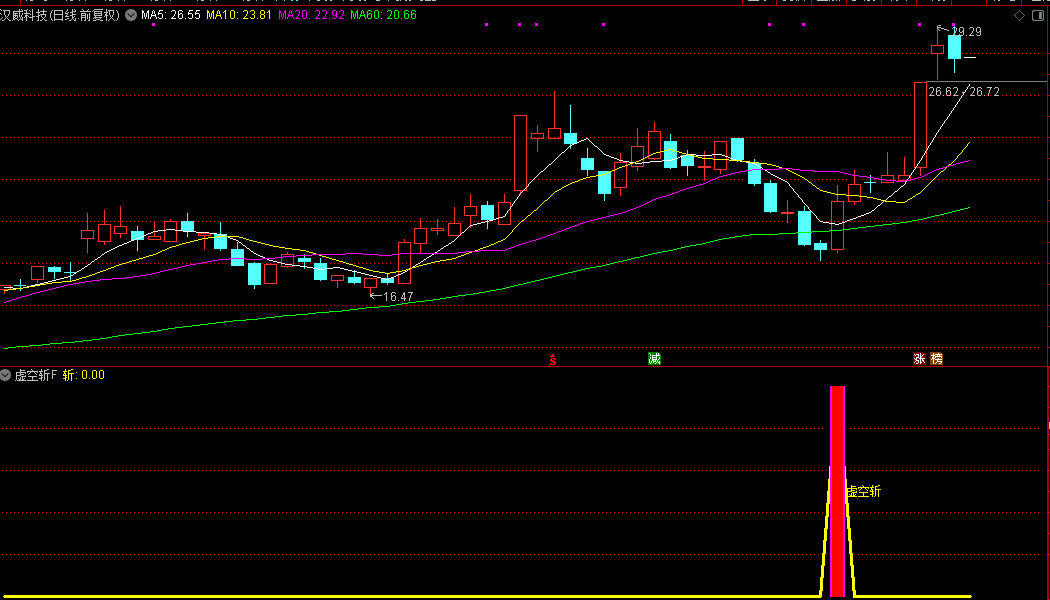Image resolution: width=1050 pixels, height=600 pixels.
Task: Open the green 减 event marker
Action: click(x=654, y=359)
